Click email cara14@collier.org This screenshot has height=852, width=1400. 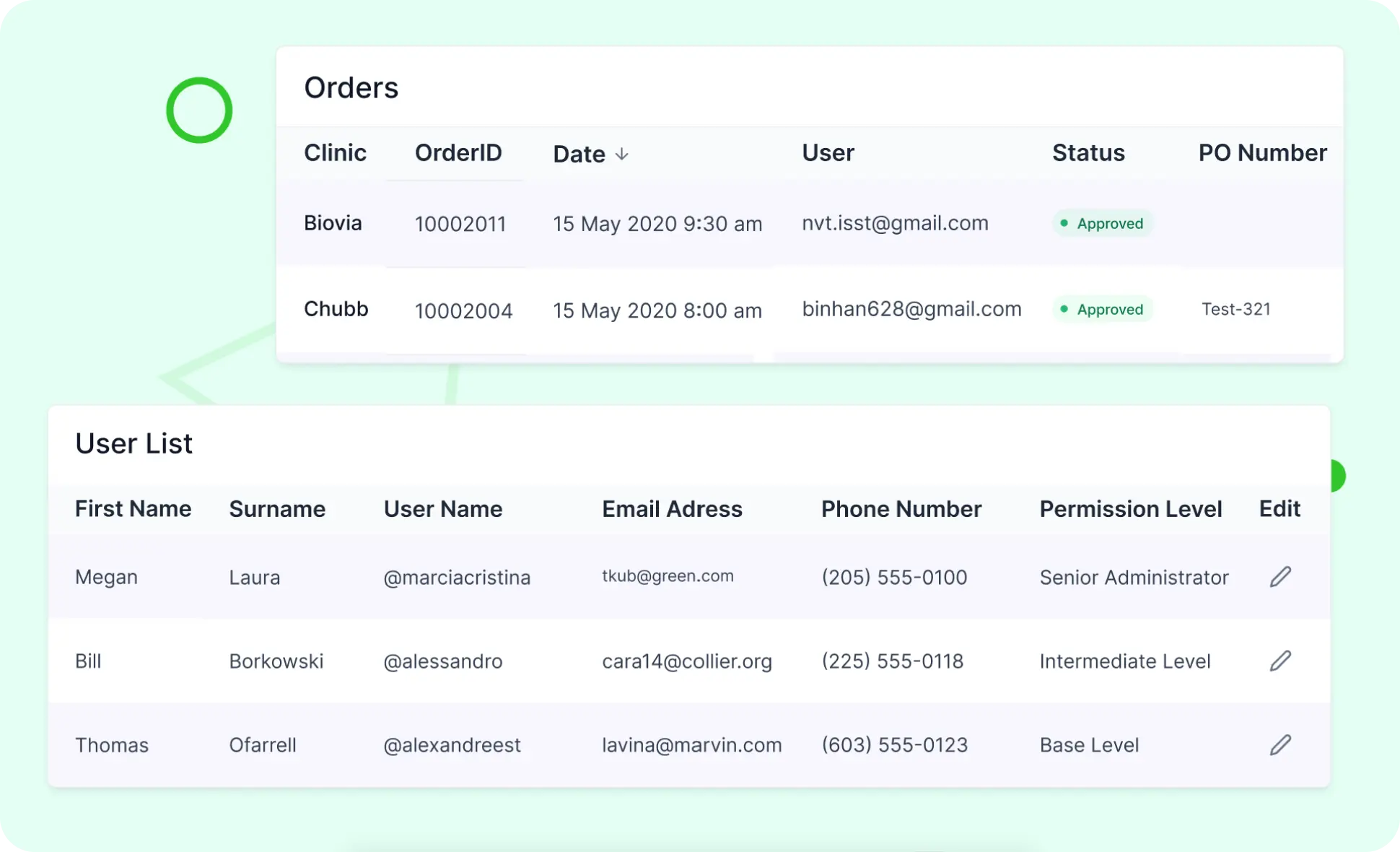pyautogui.click(x=687, y=661)
